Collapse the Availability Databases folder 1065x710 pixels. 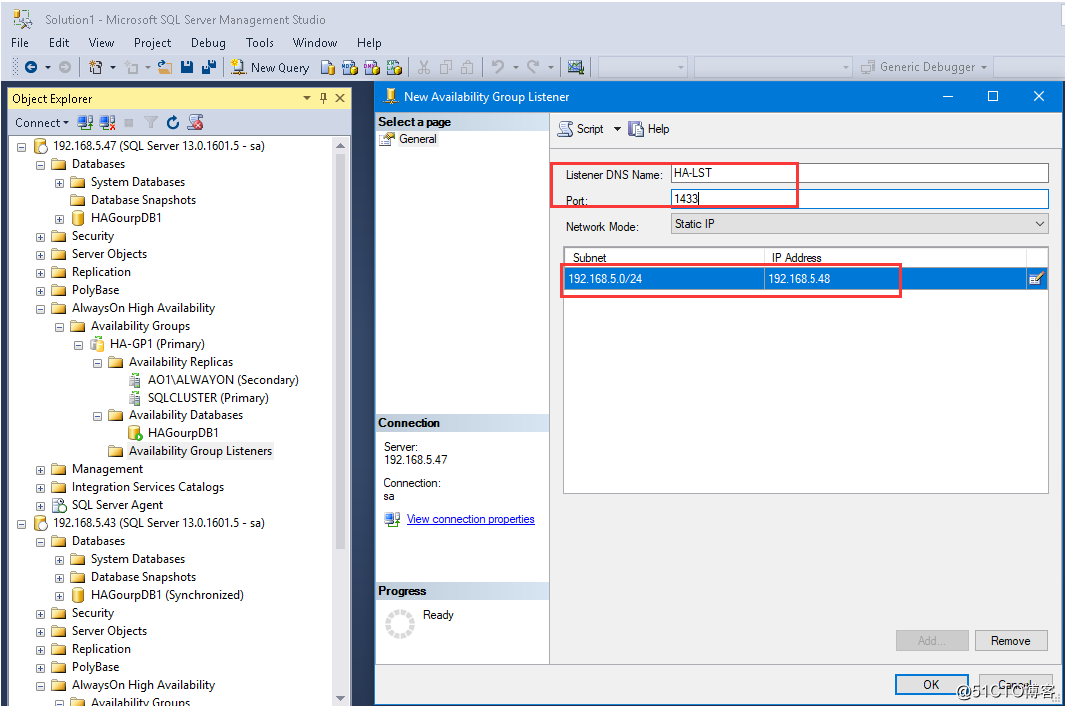(98, 416)
